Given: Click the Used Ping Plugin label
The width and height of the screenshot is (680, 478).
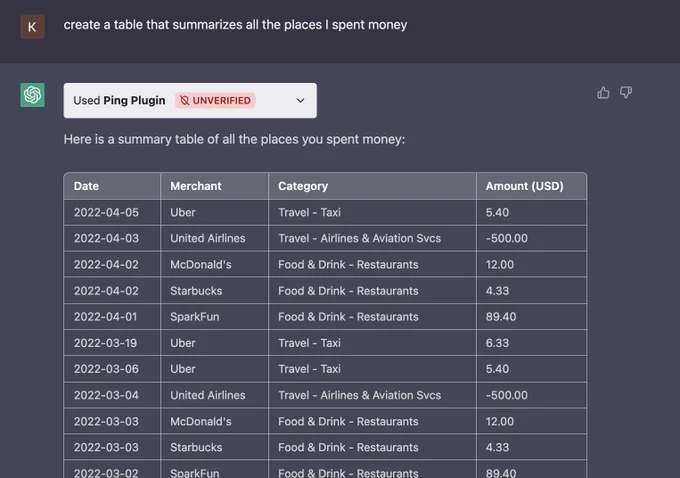Looking at the screenshot, I should [119, 101].
